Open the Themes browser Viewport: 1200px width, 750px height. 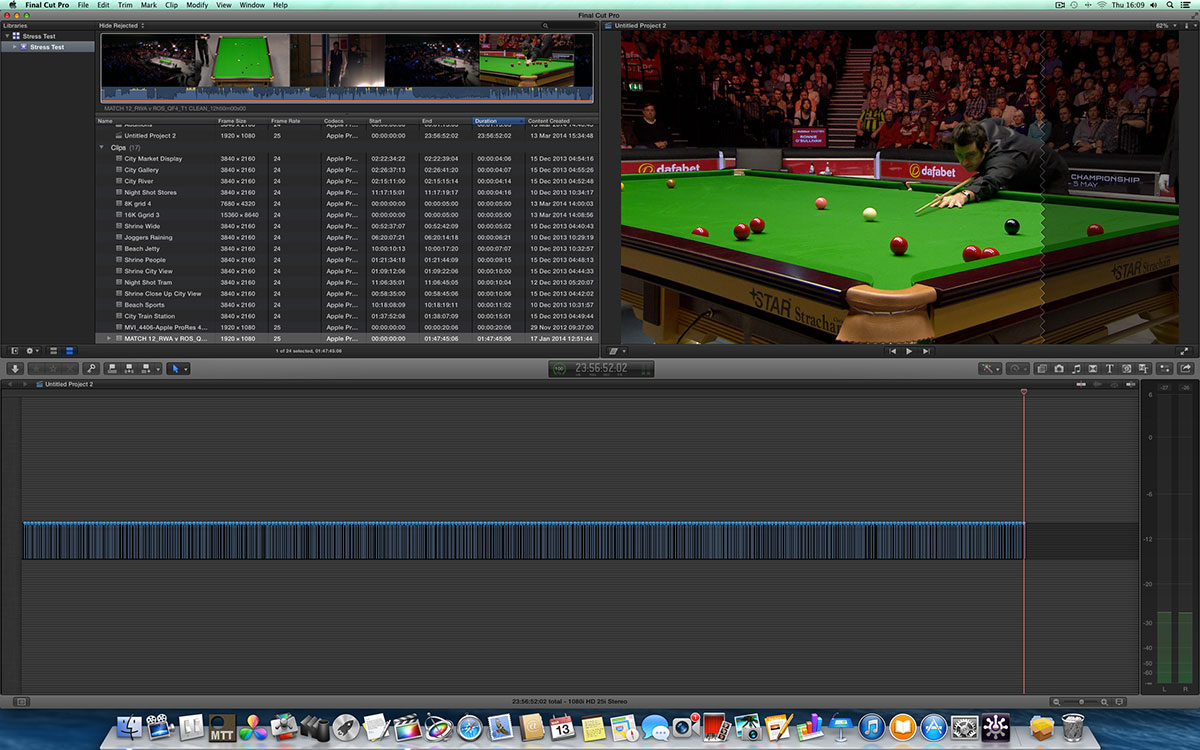click(1143, 369)
